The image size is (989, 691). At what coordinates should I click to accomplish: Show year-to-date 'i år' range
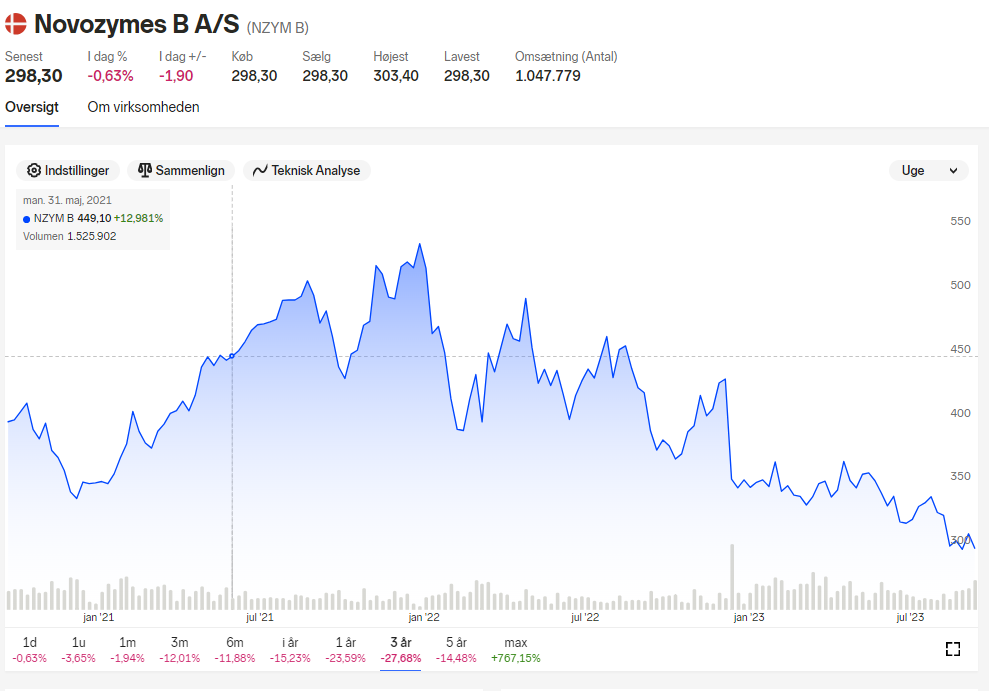(290, 649)
